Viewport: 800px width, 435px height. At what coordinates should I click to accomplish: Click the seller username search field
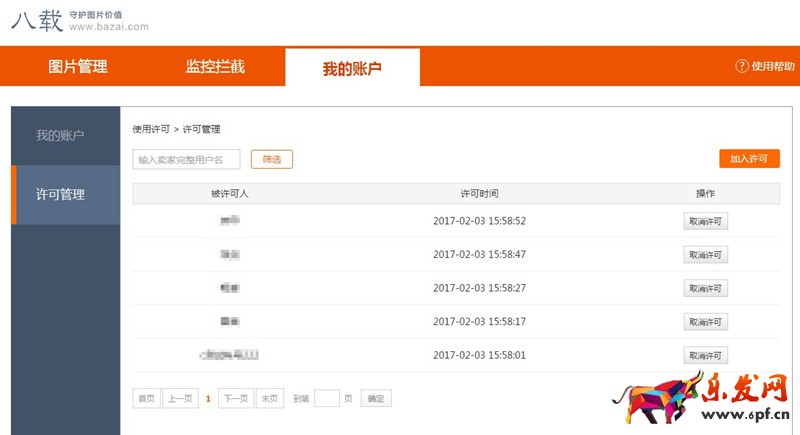(186, 159)
